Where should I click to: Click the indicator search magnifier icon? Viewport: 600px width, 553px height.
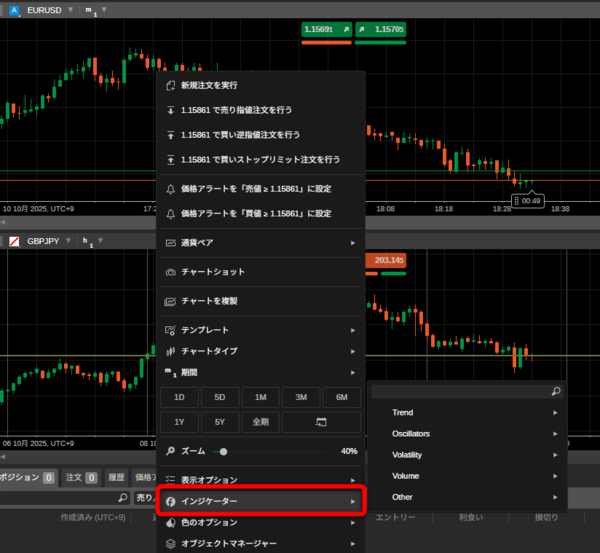pyautogui.click(x=556, y=391)
